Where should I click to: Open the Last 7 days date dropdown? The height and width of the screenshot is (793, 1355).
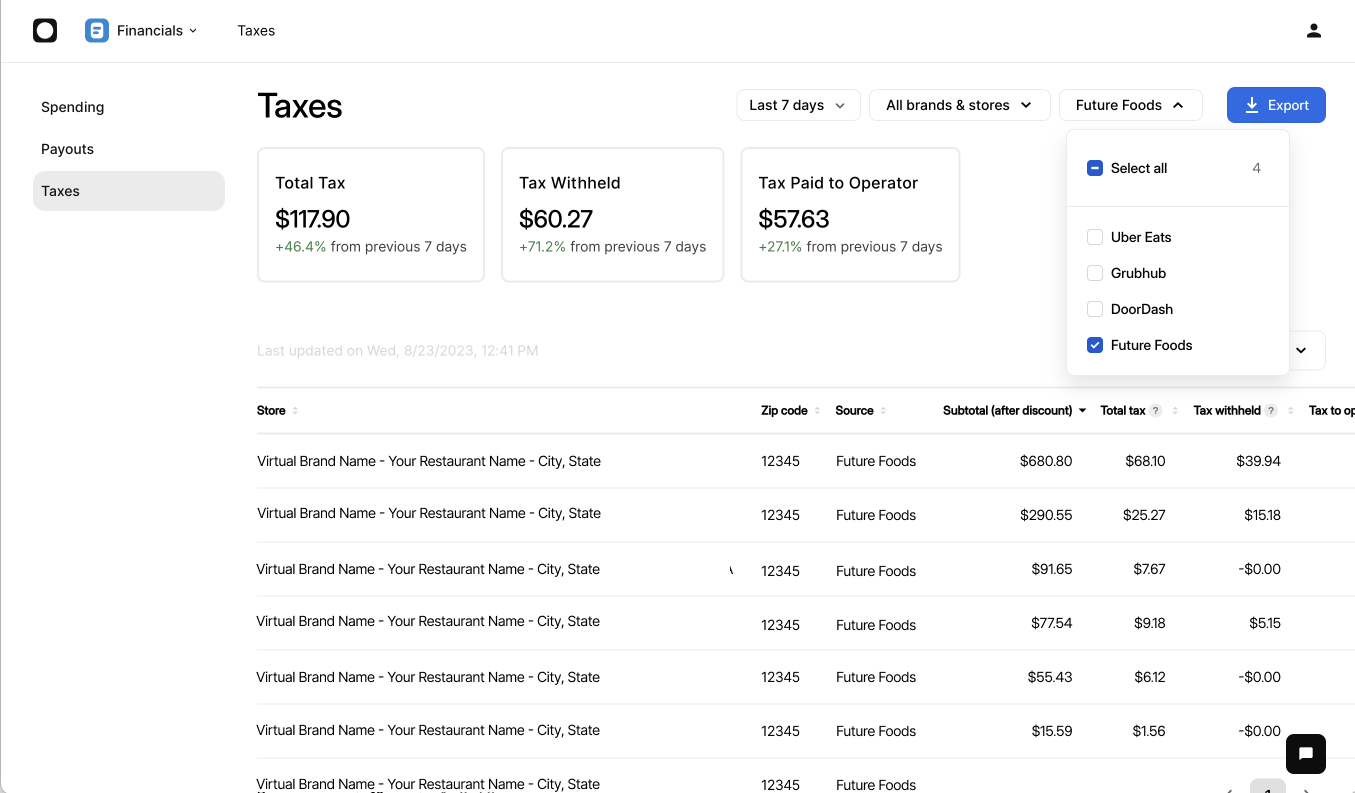(x=798, y=105)
